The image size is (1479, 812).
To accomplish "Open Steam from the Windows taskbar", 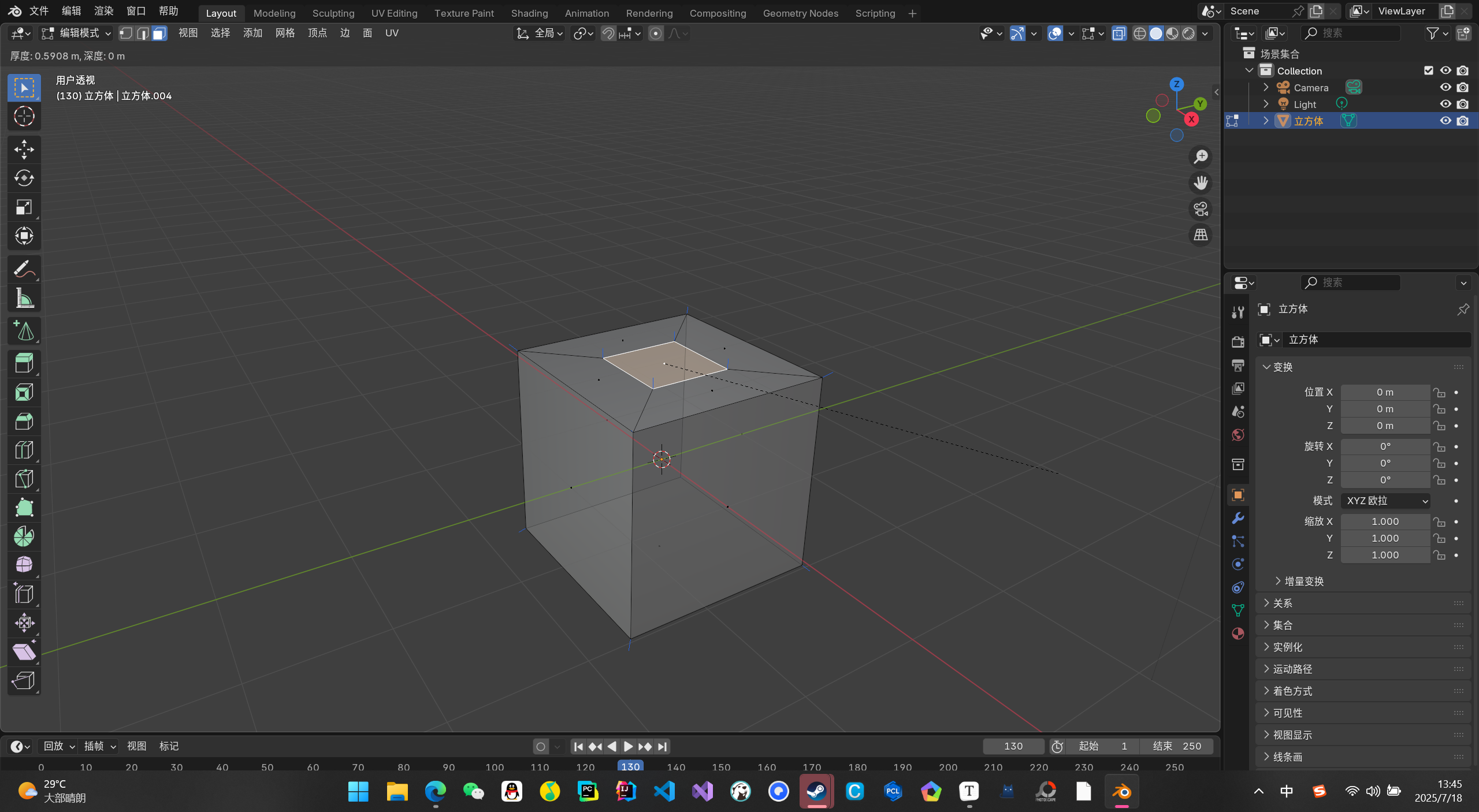I will pos(816,791).
